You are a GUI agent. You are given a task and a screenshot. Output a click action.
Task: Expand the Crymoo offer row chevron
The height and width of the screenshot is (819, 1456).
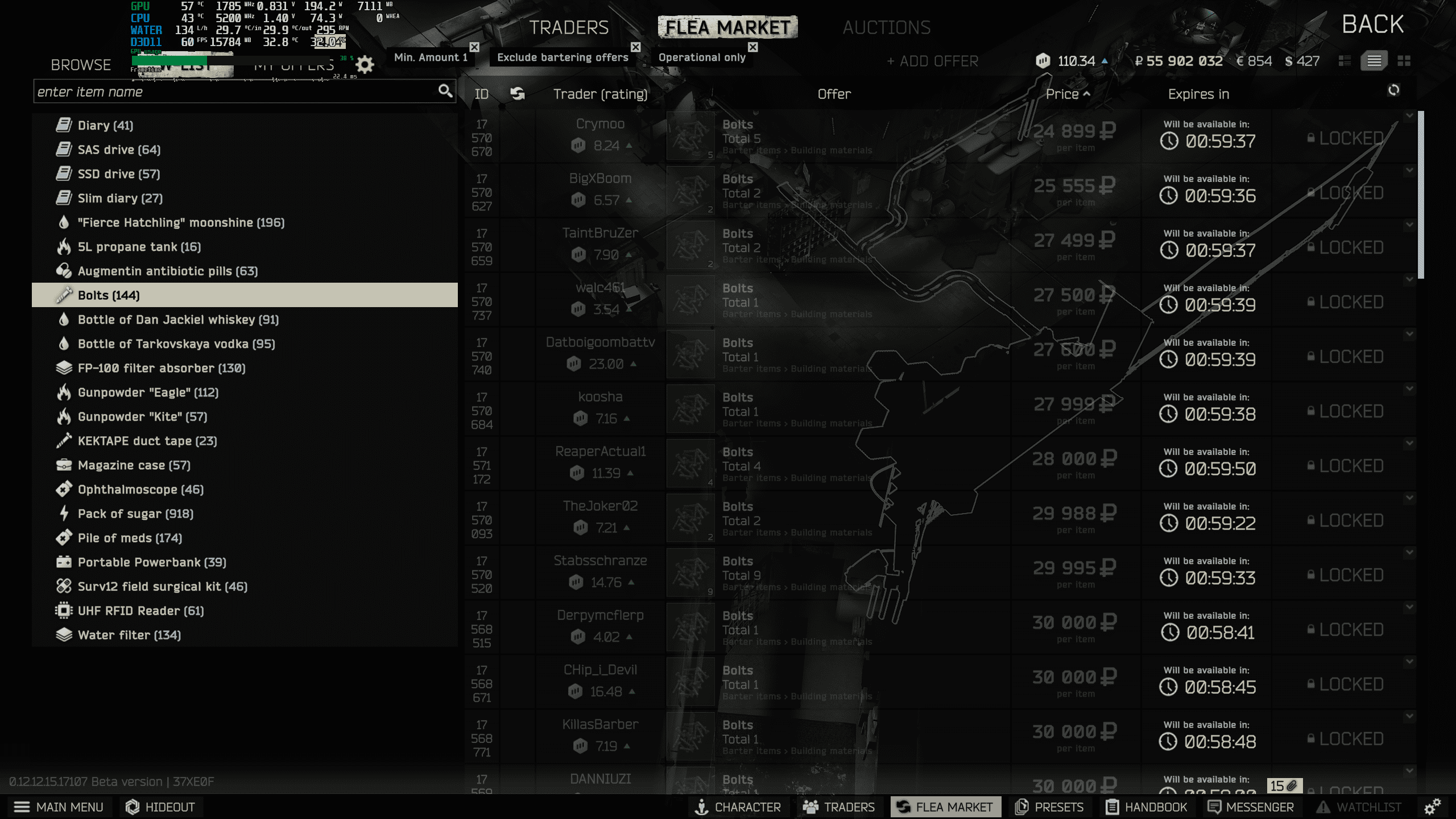[1409, 116]
